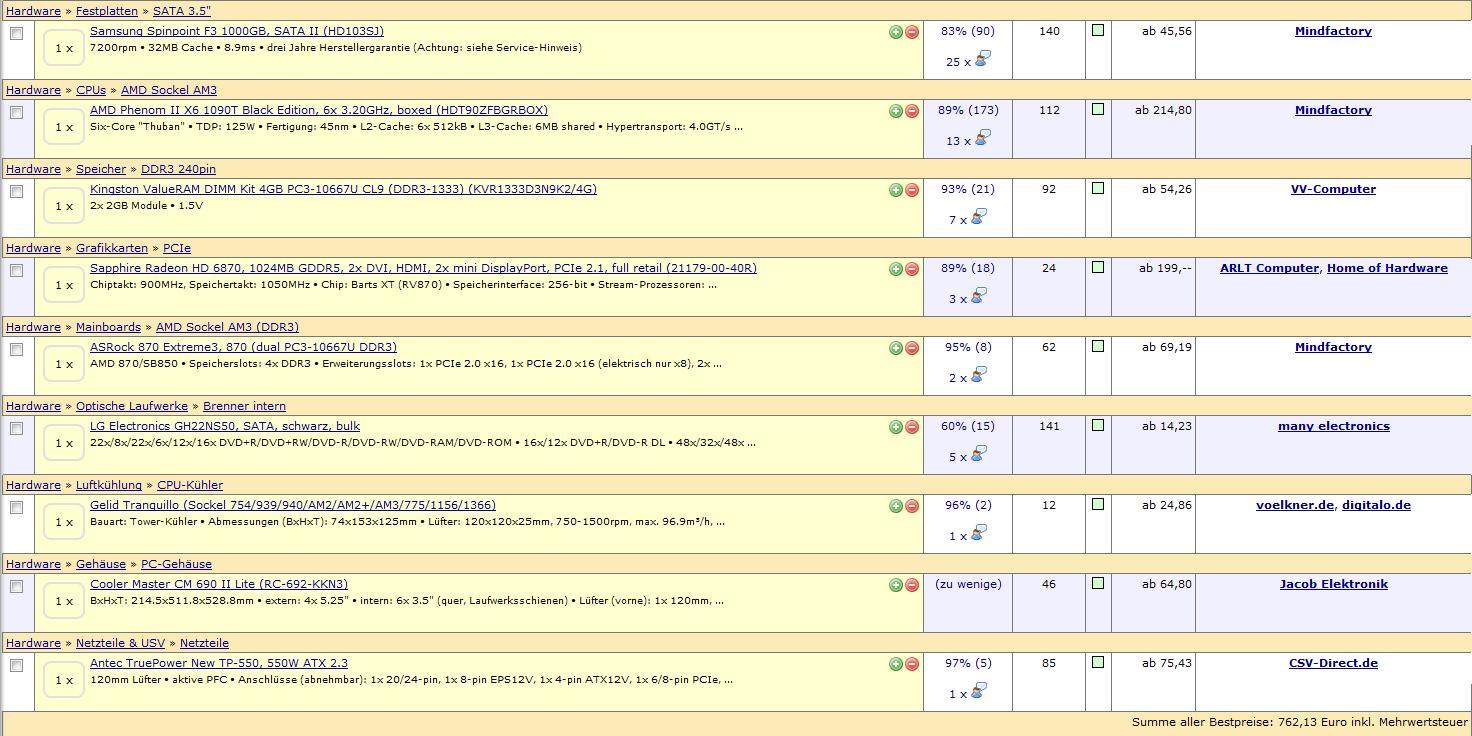Open voelkner.de shop link
The width and height of the screenshot is (1472, 736).
(x=1295, y=505)
